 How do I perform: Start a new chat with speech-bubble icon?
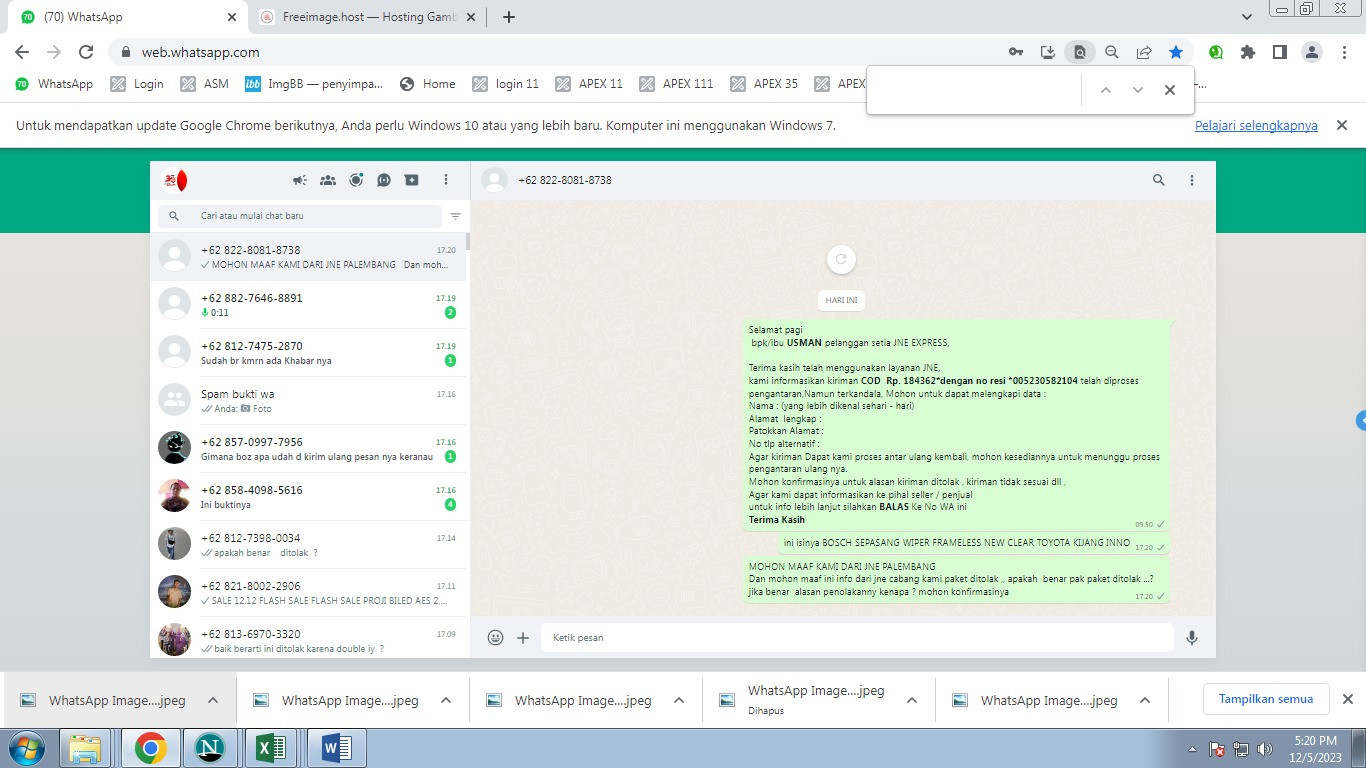pos(384,180)
